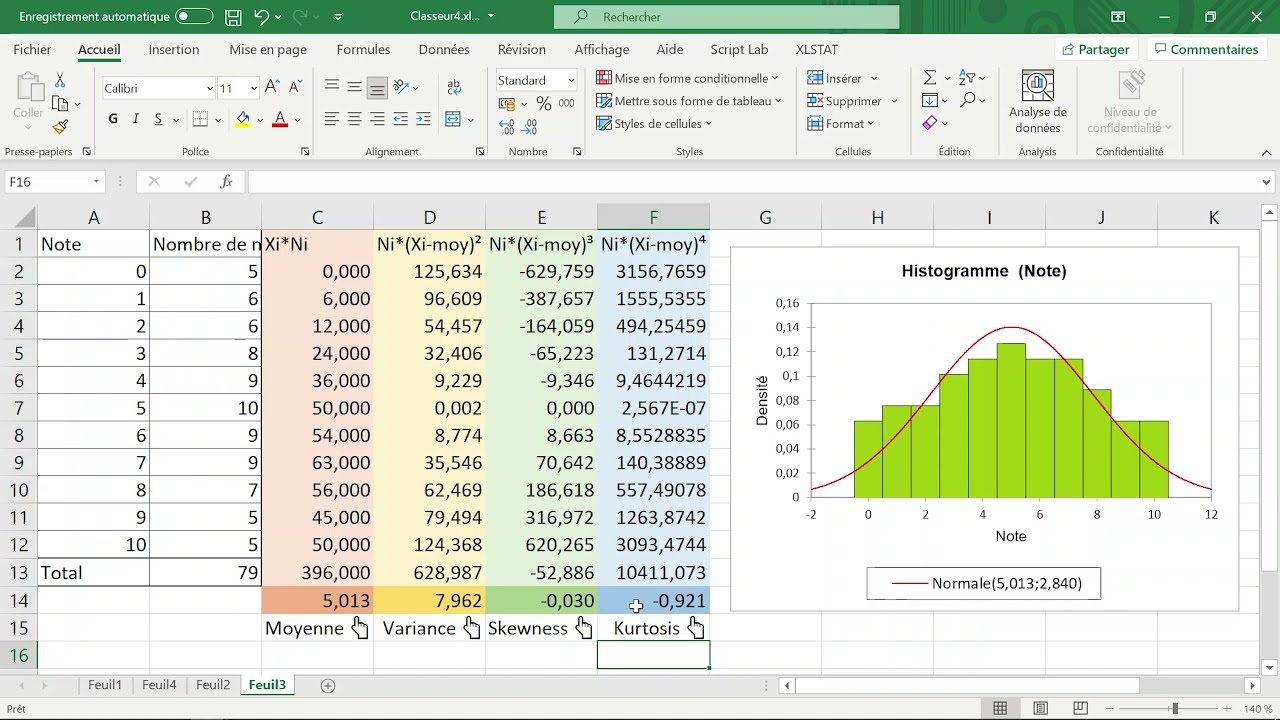This screenshot has height=720, width=1280.
Task: Click the Fill down icon in Édition
Action: click(x=930, y=100)
